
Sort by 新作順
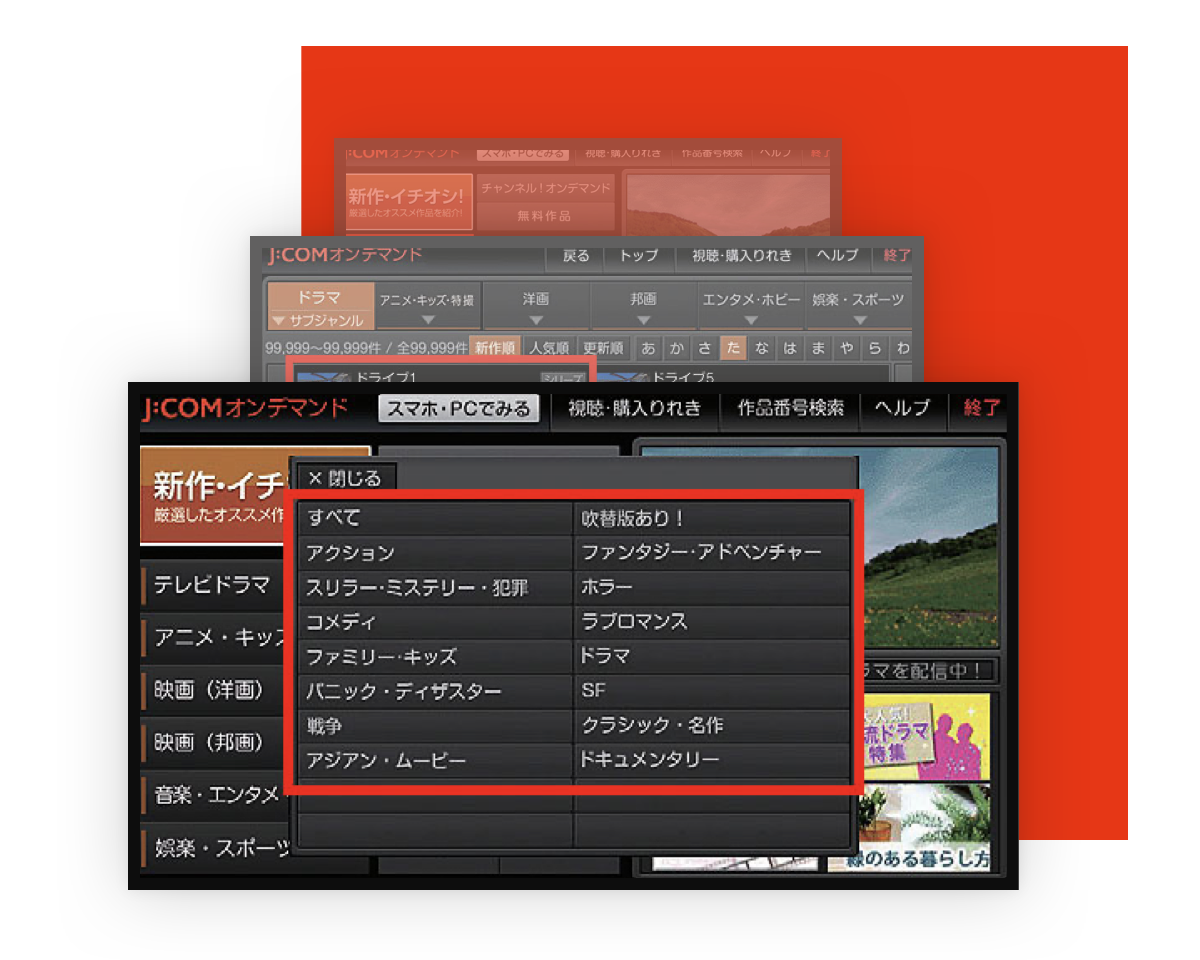(495, 349)
